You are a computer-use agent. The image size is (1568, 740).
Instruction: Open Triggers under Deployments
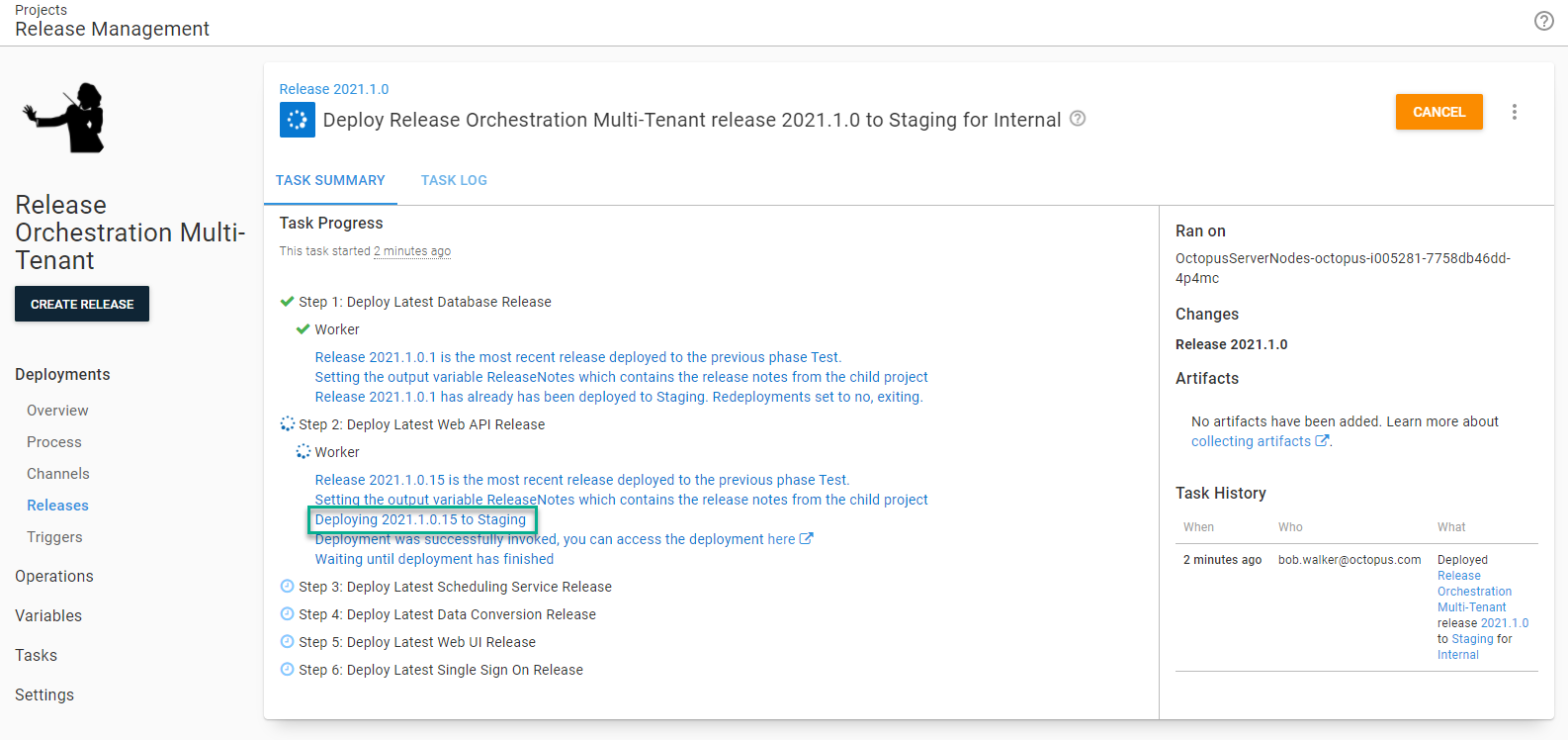tap(54, 537)
